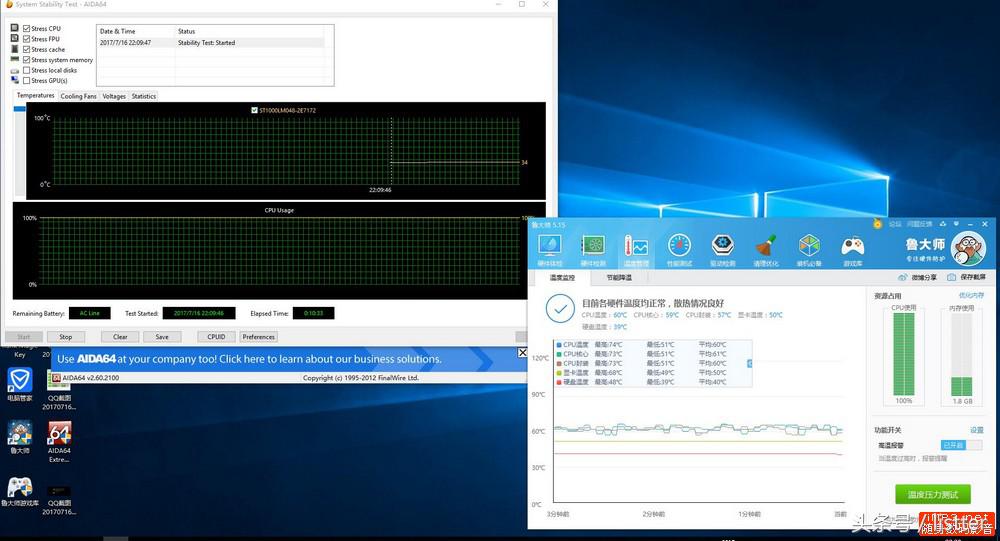1000x541 pixels.
Task: Open the 节能降温 energy saving tab
Action: point(619,277)
